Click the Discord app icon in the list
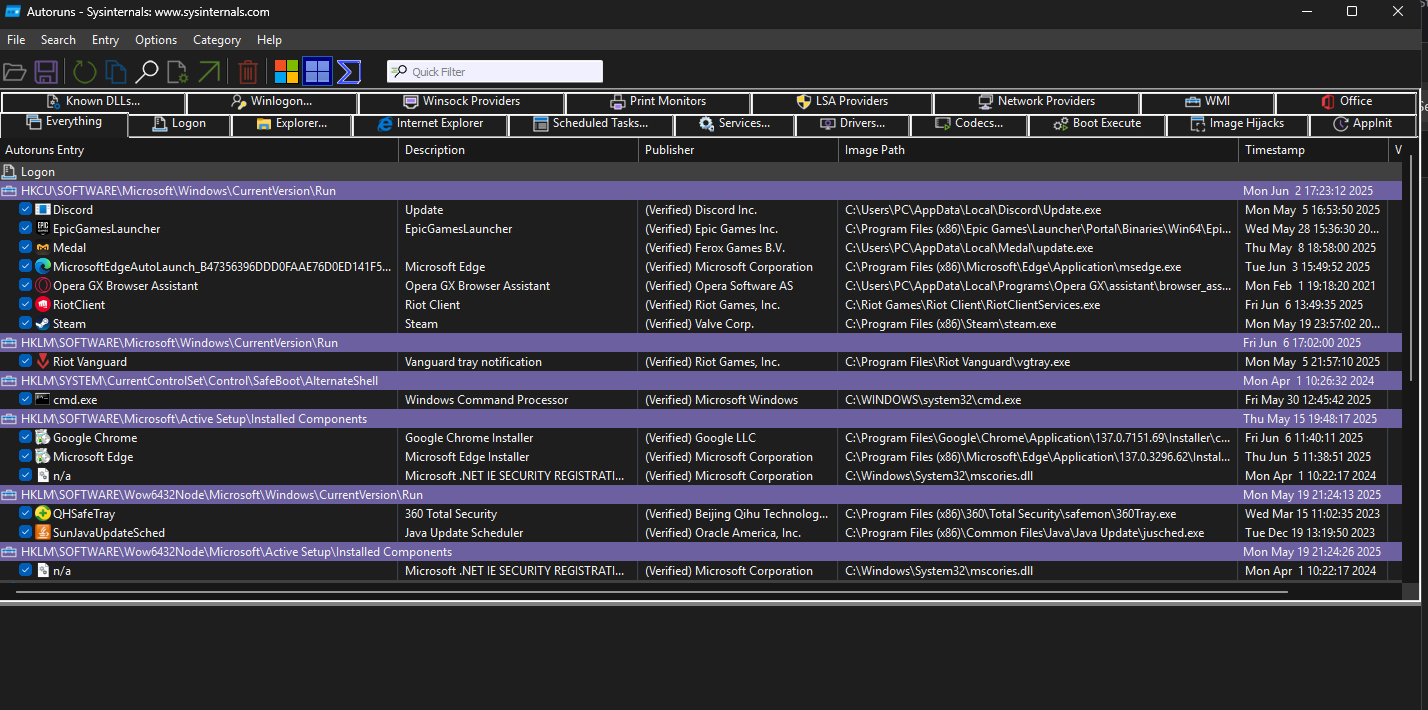The image size is (1428, 710). 43,210
